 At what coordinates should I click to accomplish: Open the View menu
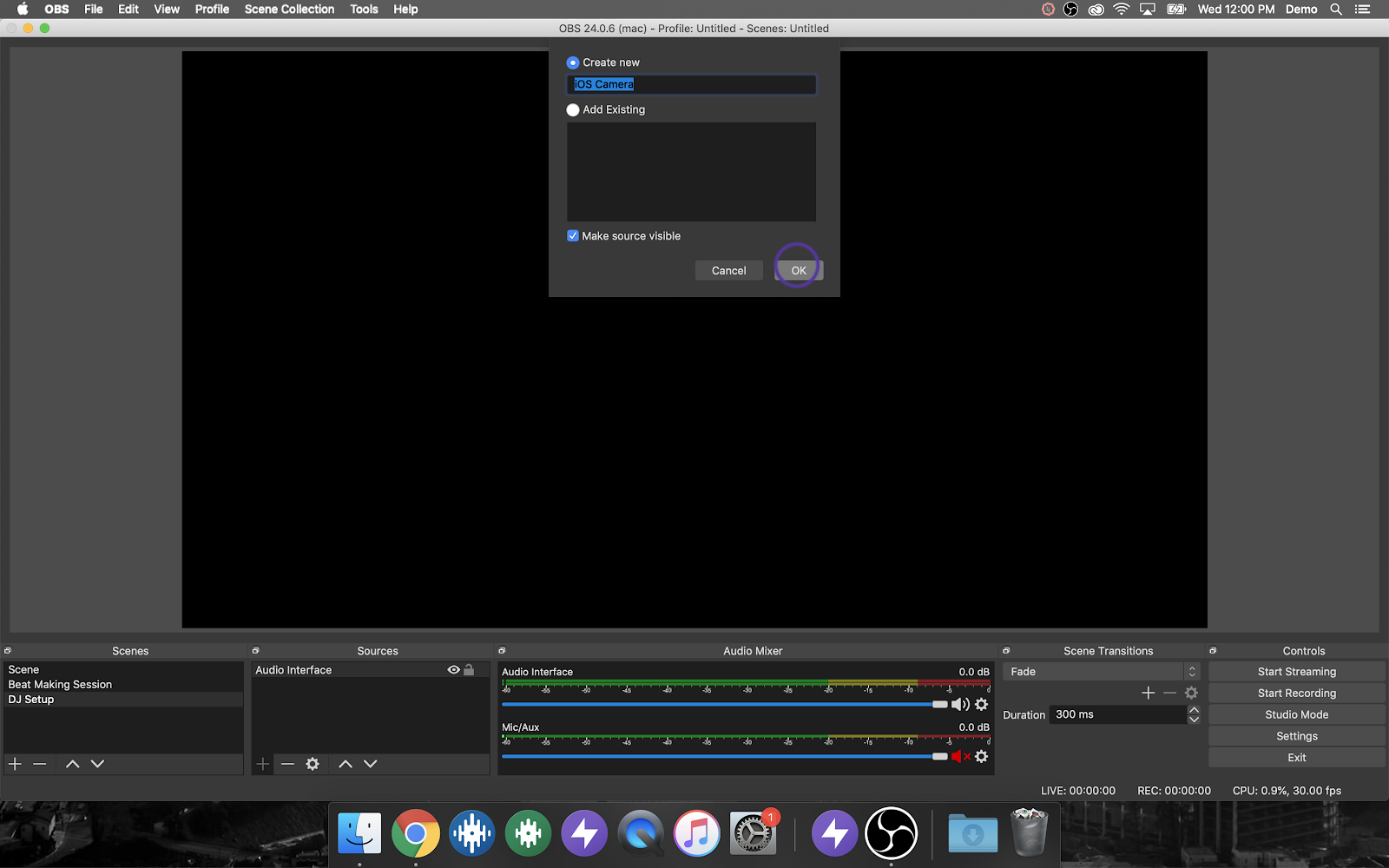point(167,10)
